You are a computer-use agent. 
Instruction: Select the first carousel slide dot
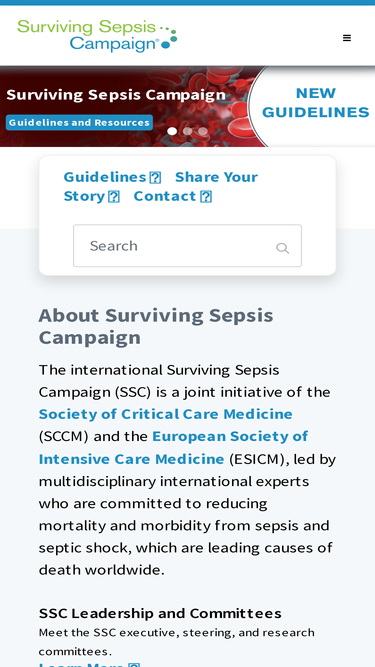point(172,131)
